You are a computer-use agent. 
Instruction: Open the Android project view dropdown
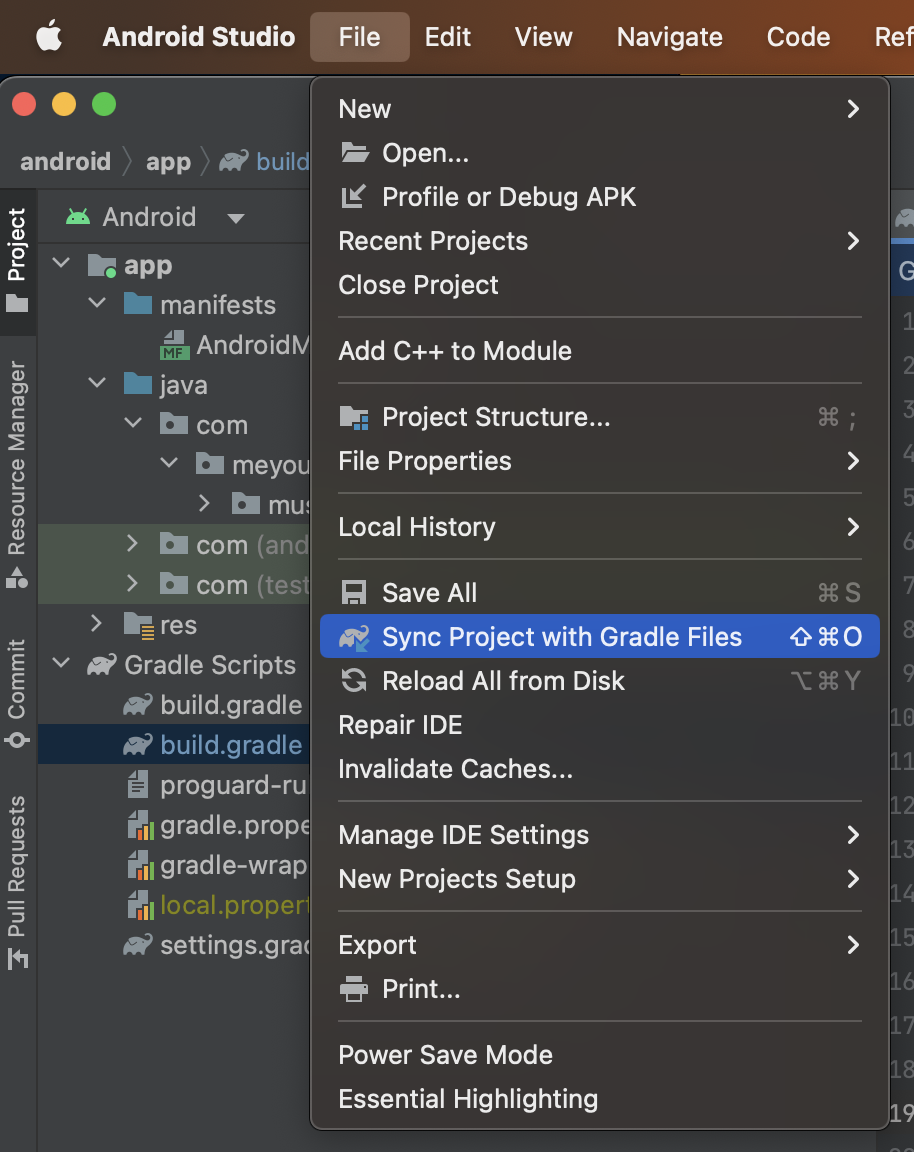point(236,218)
